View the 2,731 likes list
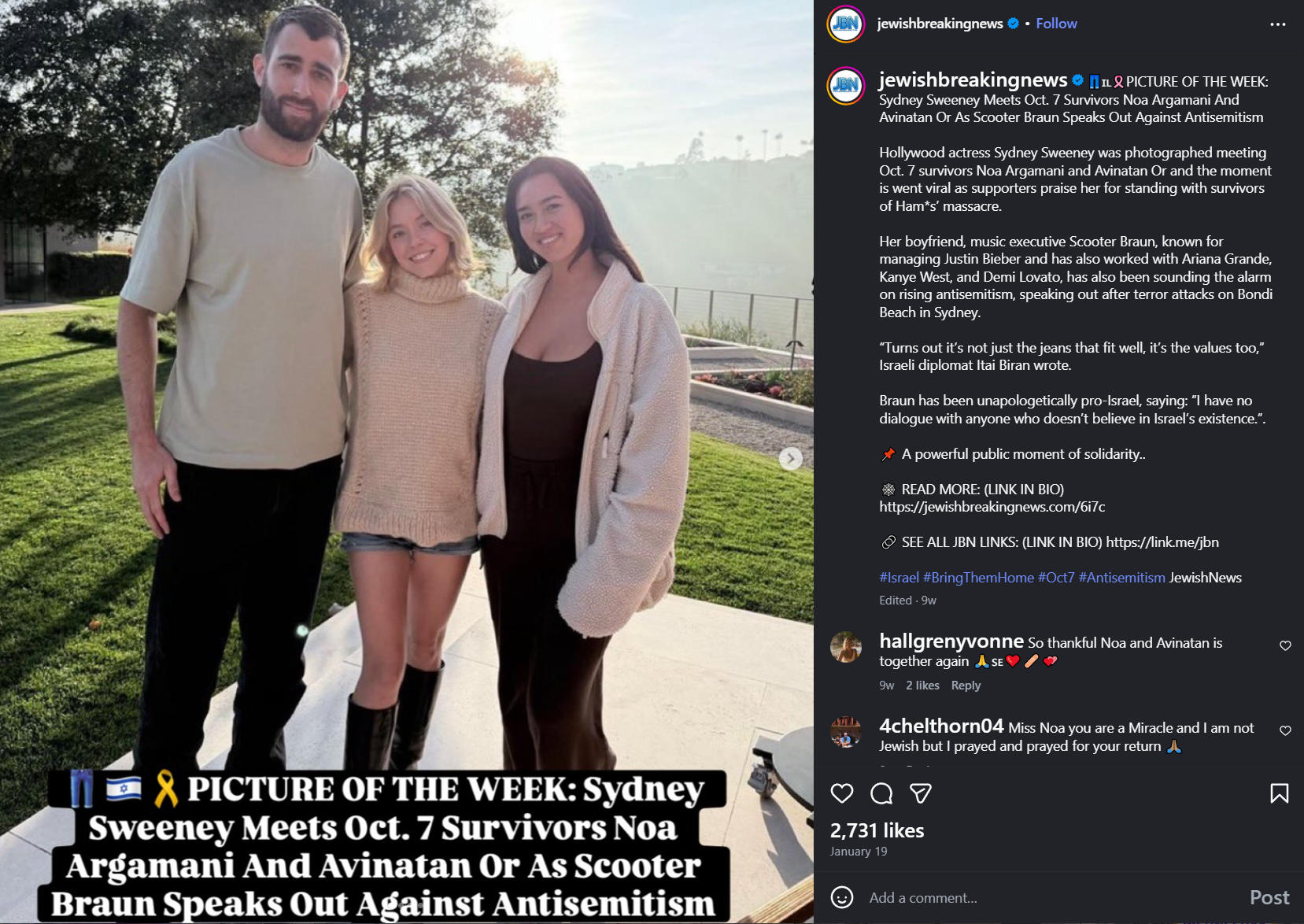The width and height of the screenshot is (1304, 924). click(877, 830)
